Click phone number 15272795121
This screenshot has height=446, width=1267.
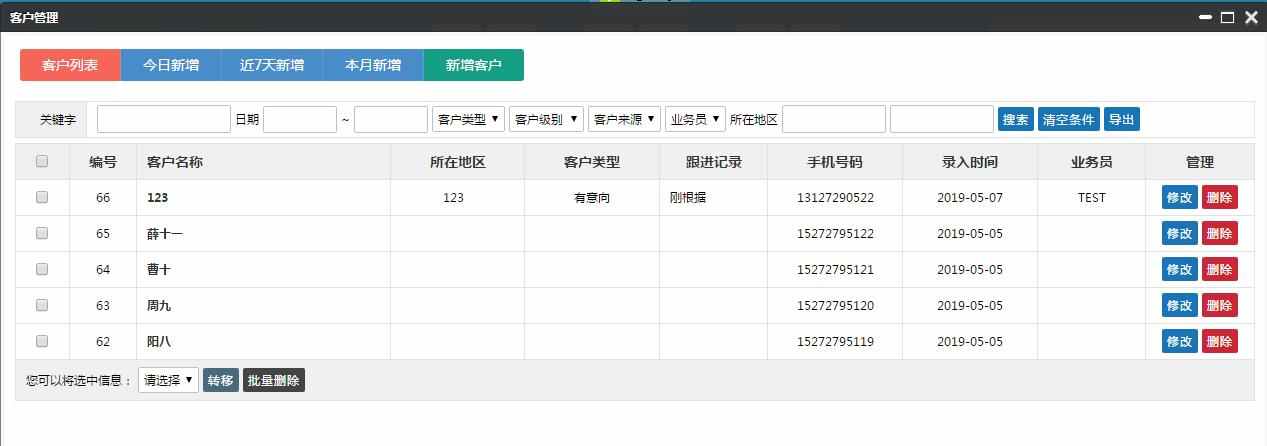(x=835, y=270)
